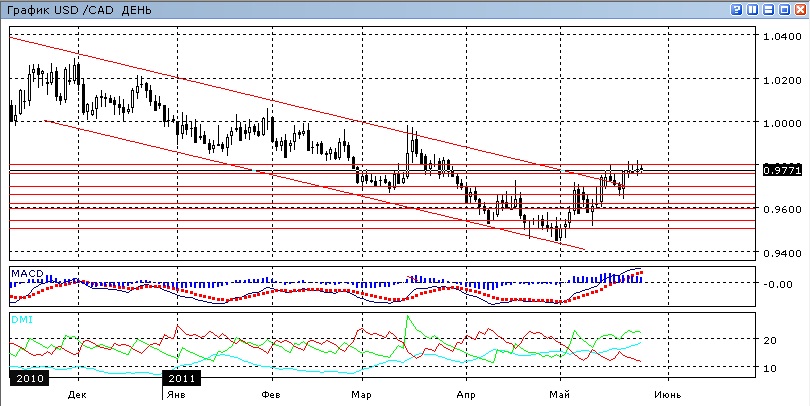This screenshot has height=406, width=810.
Task: Click the horizontal split panes icon
Action: point(769,9)
